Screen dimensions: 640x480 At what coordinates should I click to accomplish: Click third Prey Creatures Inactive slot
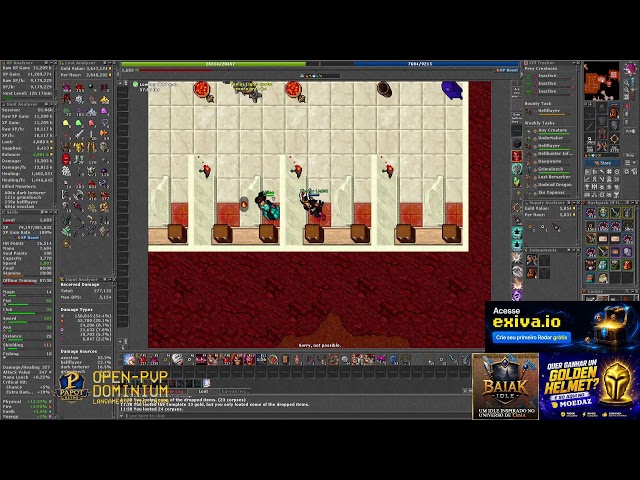pyautogui.click(x=549, y=91)
